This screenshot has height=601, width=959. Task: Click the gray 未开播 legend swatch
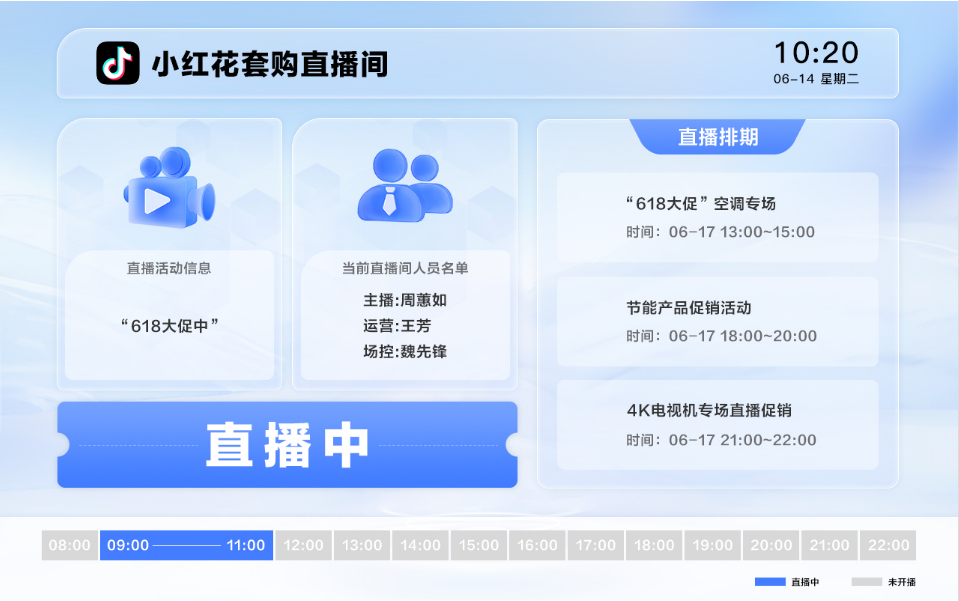pos(867,581)
